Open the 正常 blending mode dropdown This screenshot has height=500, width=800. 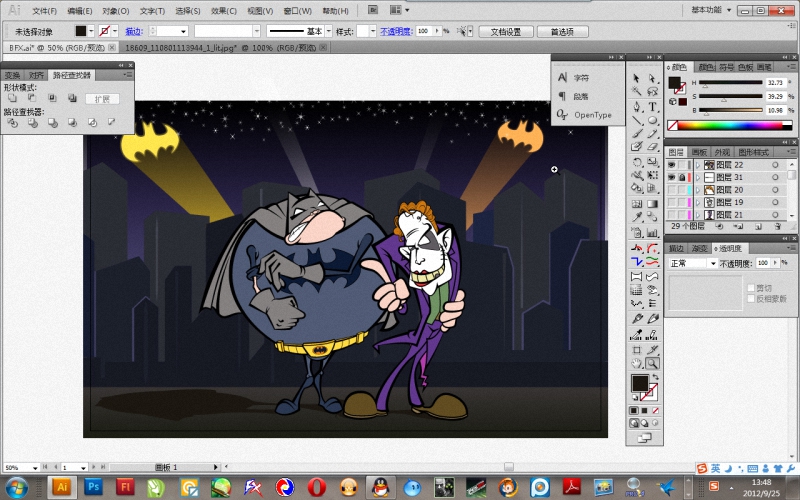[x=692, y=263]
